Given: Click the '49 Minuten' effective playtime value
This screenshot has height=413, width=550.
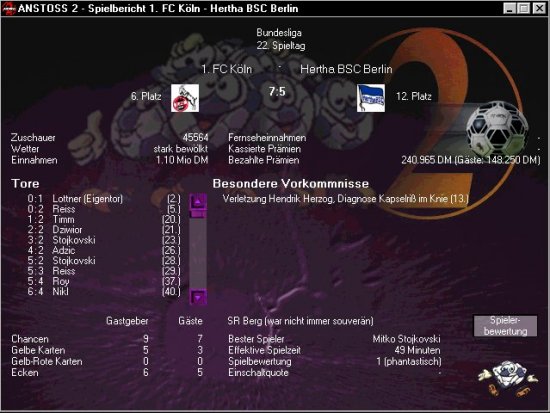Looking at the screenshot, I should [417, 350].
